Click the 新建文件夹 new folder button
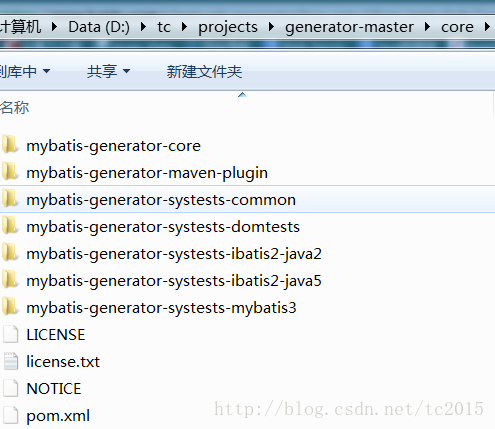 pos(204,71)
